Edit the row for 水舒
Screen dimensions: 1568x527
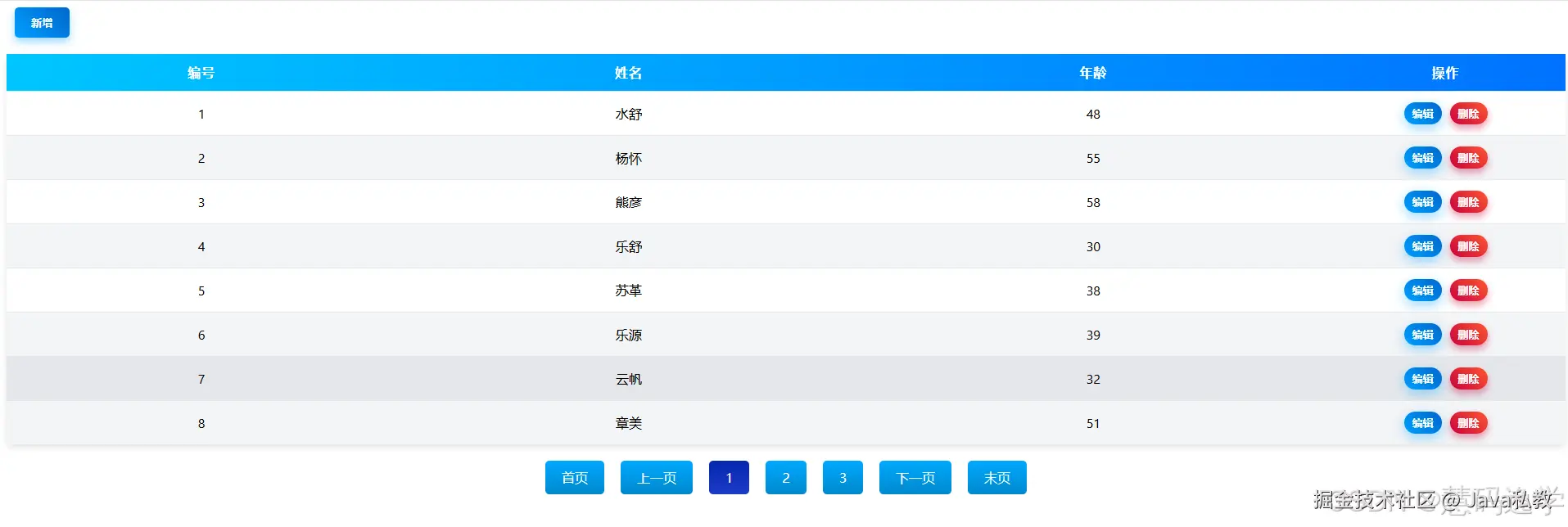point(1422,114)
